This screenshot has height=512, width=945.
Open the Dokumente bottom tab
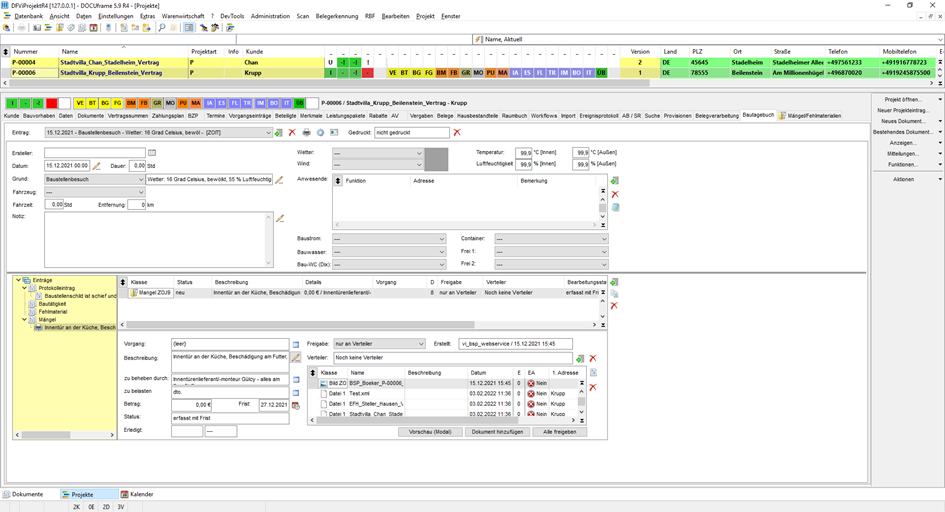pyautogui.click(x=23, y=494)
